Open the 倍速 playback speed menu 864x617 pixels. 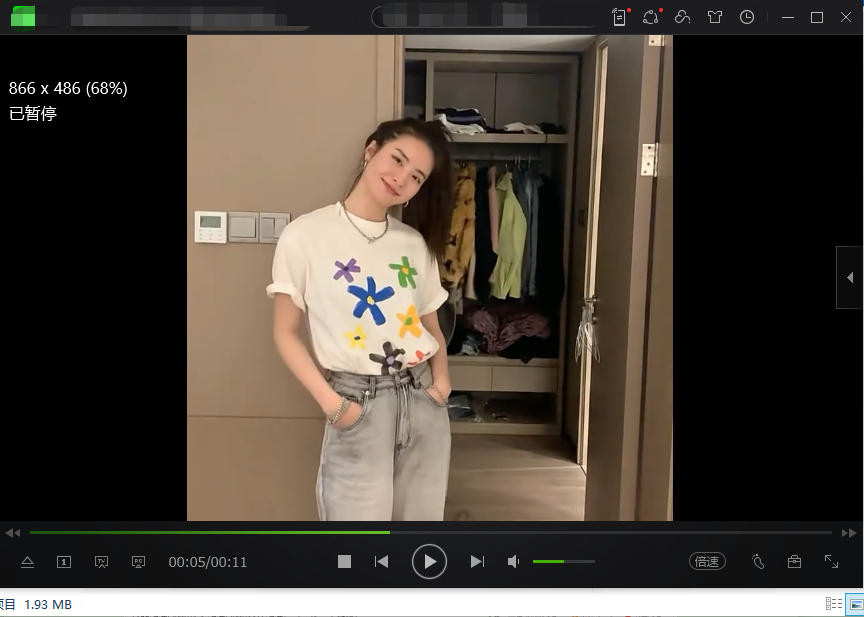[x=707, y=561]
